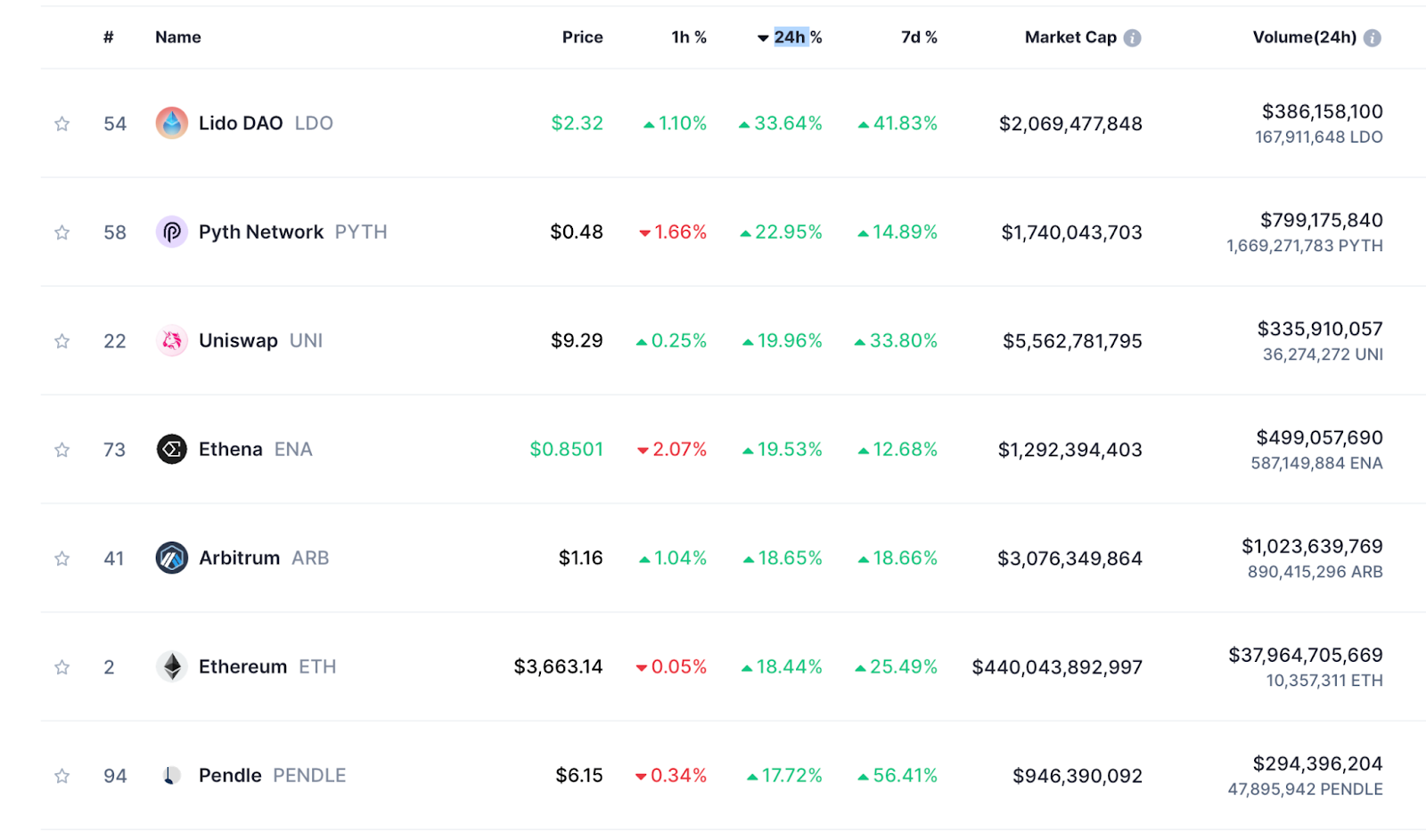Viewport: 1426px width, 840px height.
Task: Click the Lido DAO coin logo
Action: [x=172, y=123]
